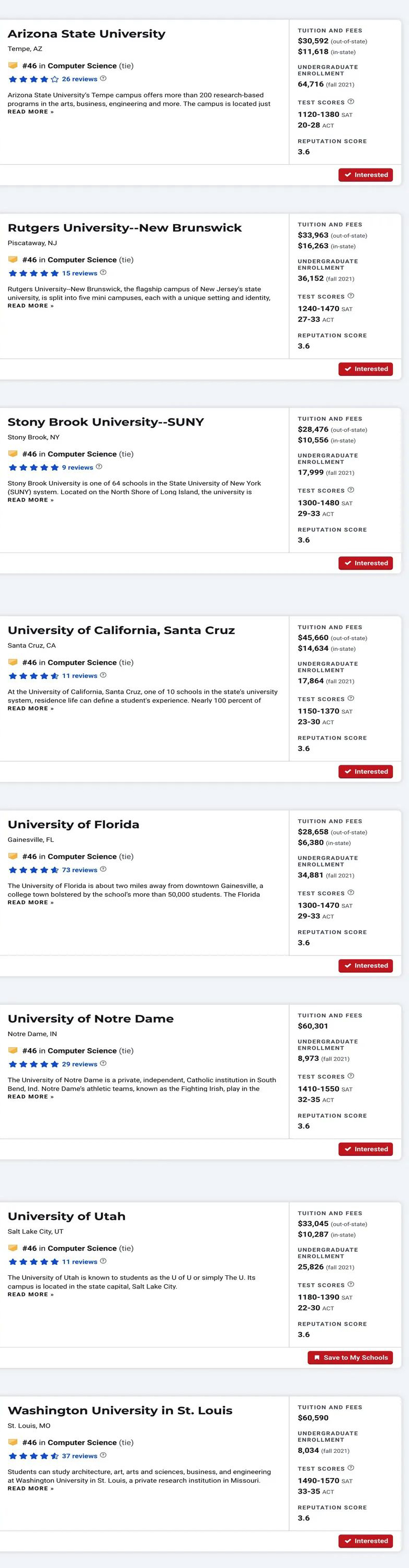Open 73 reviews for University of Florida

coord(79,870)
